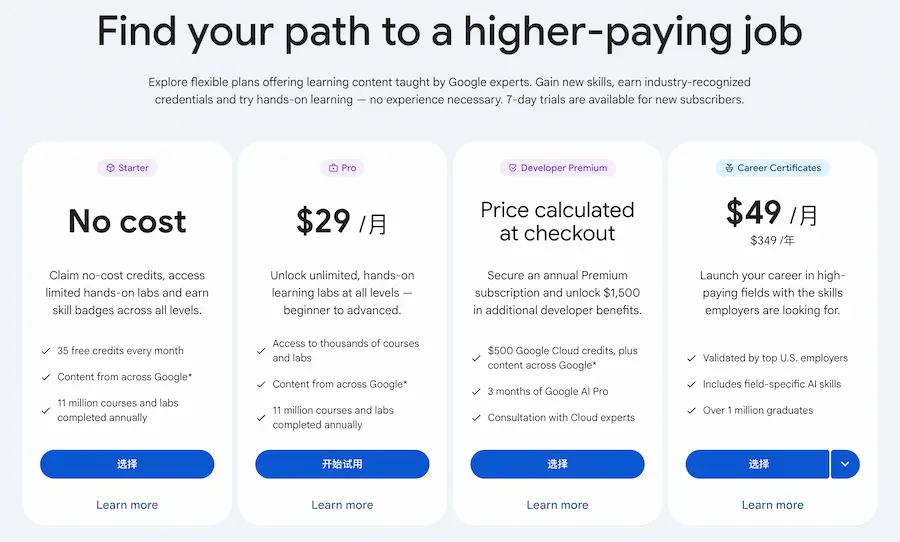
Task: Open Learn more under Pro plan
Action: coord(342,505)
